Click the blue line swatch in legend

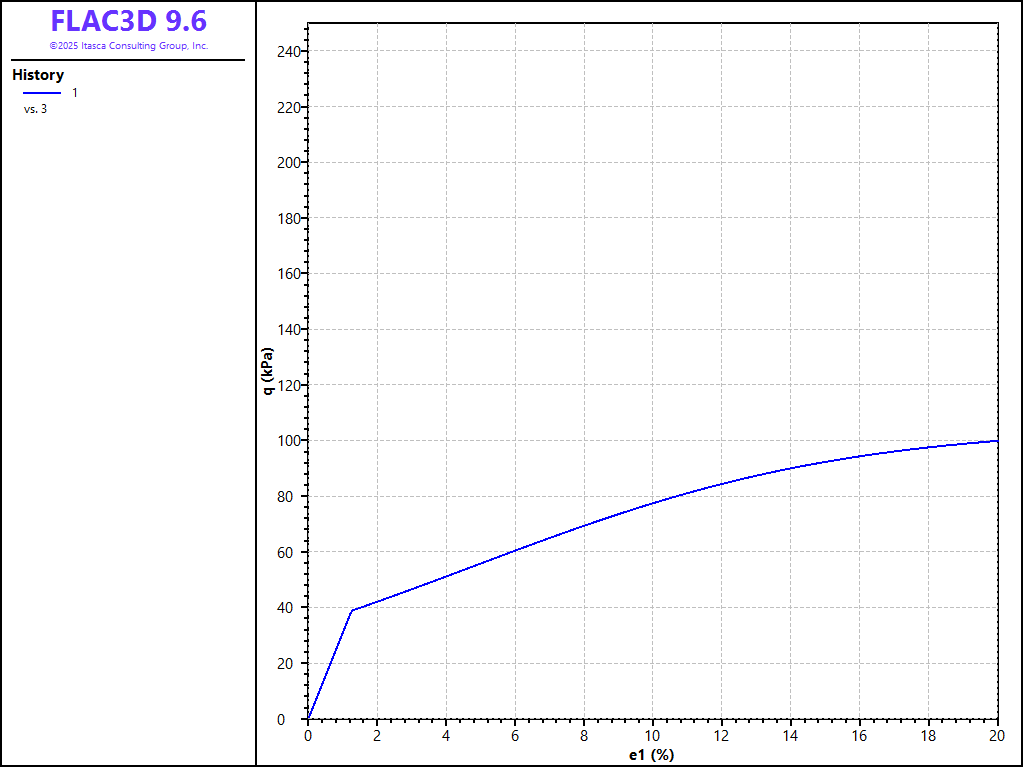[x=42, y=93]
